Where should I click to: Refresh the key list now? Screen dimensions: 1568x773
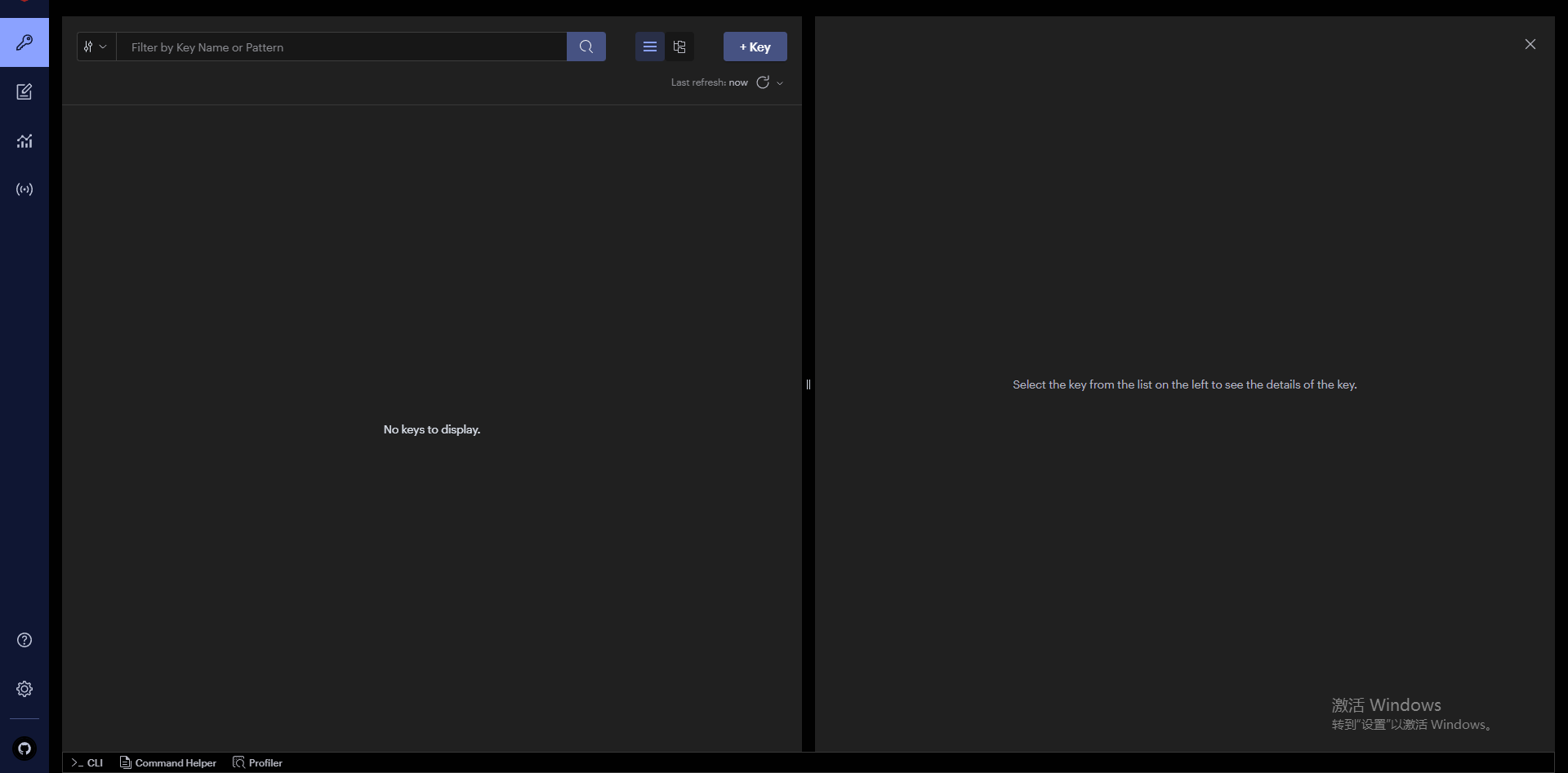763,82
